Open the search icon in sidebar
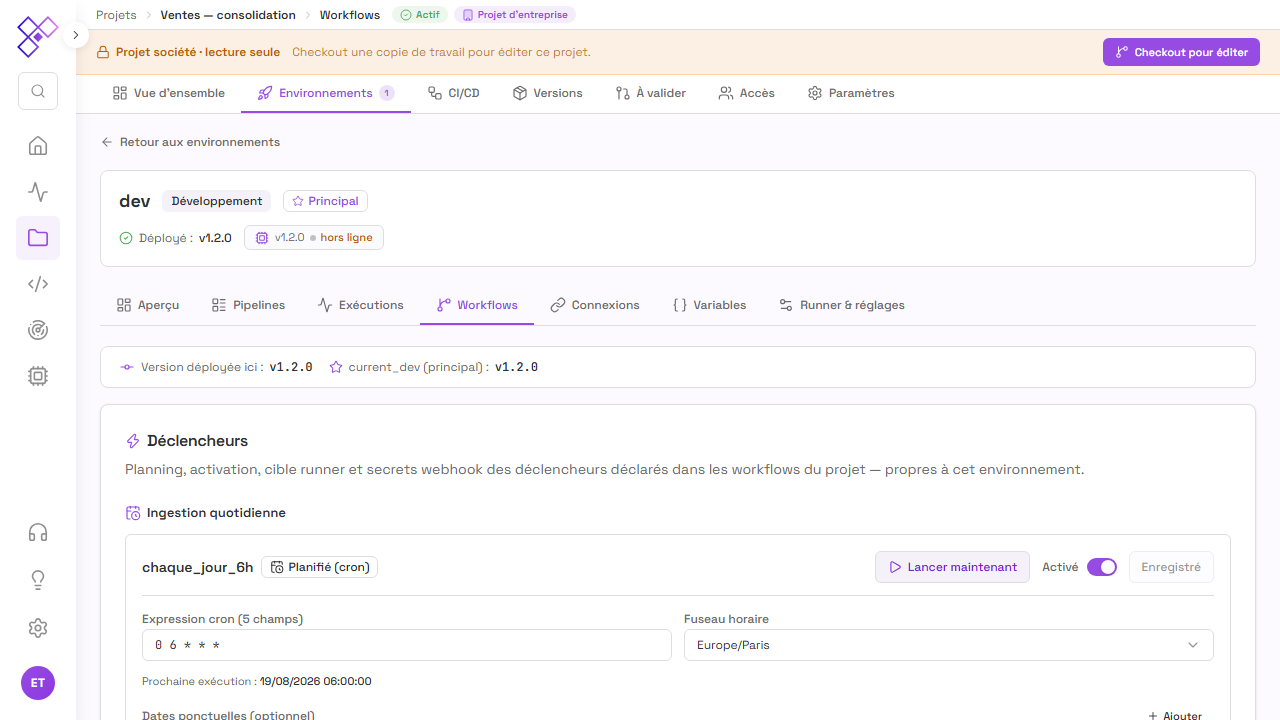Image resolution: width=1280 pixels, height=720 pixels. pos(38,91)
